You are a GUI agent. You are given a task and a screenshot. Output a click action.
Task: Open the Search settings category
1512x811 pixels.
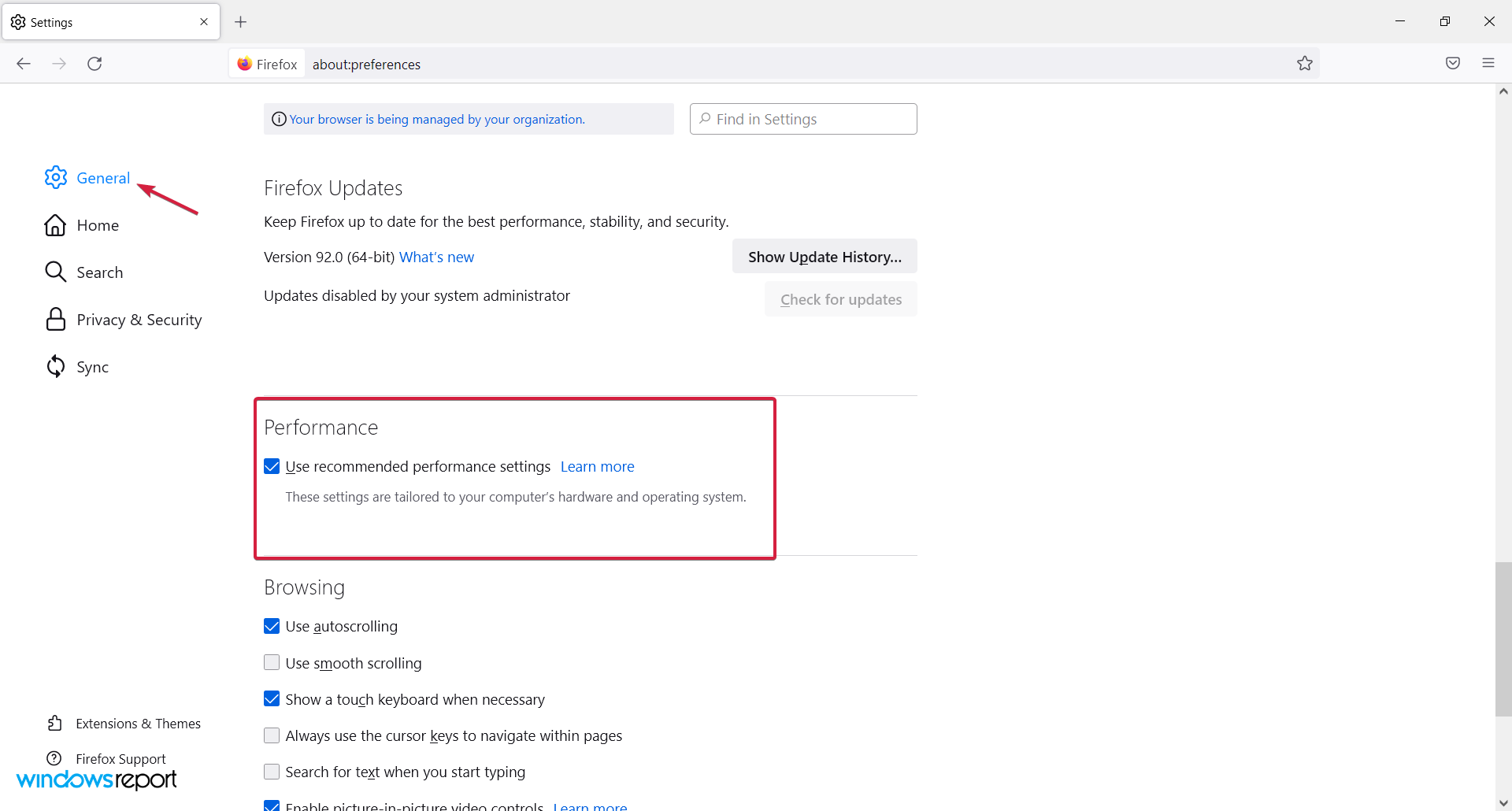[x=100, y=273]
